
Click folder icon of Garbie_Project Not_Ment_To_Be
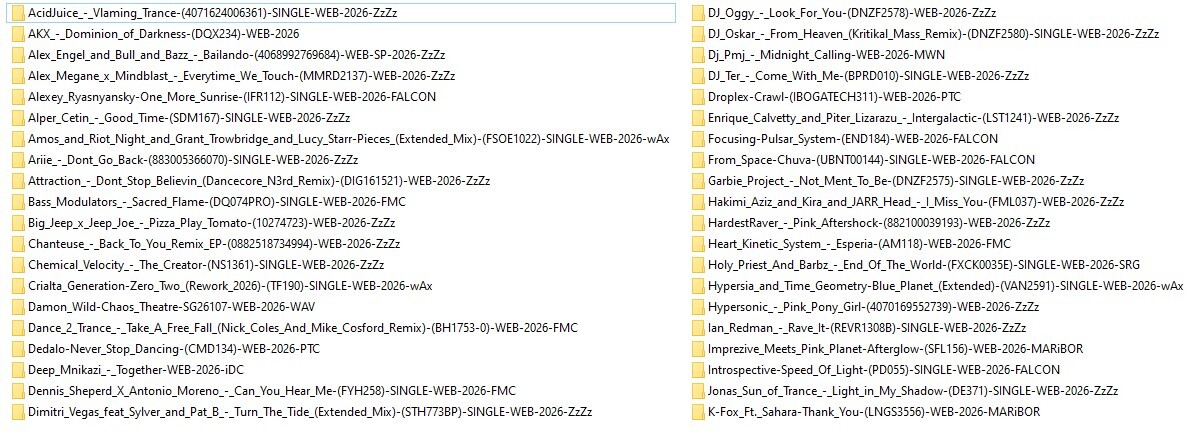pyautogui.click(x=697, y=181)
